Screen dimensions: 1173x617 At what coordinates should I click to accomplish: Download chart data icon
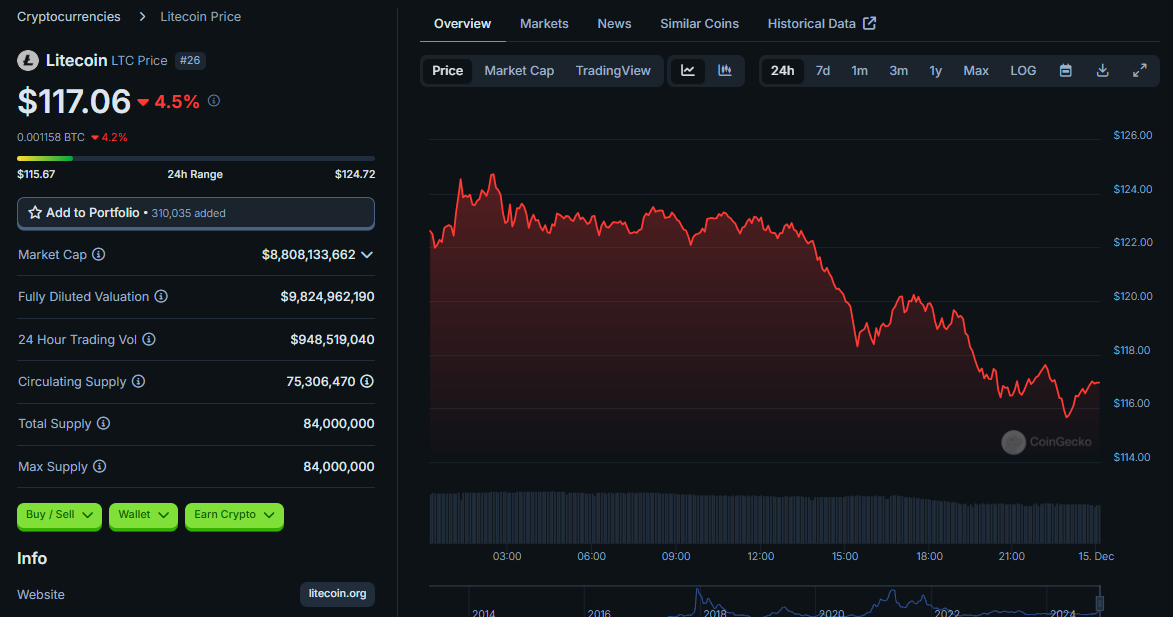(1103, 70)
